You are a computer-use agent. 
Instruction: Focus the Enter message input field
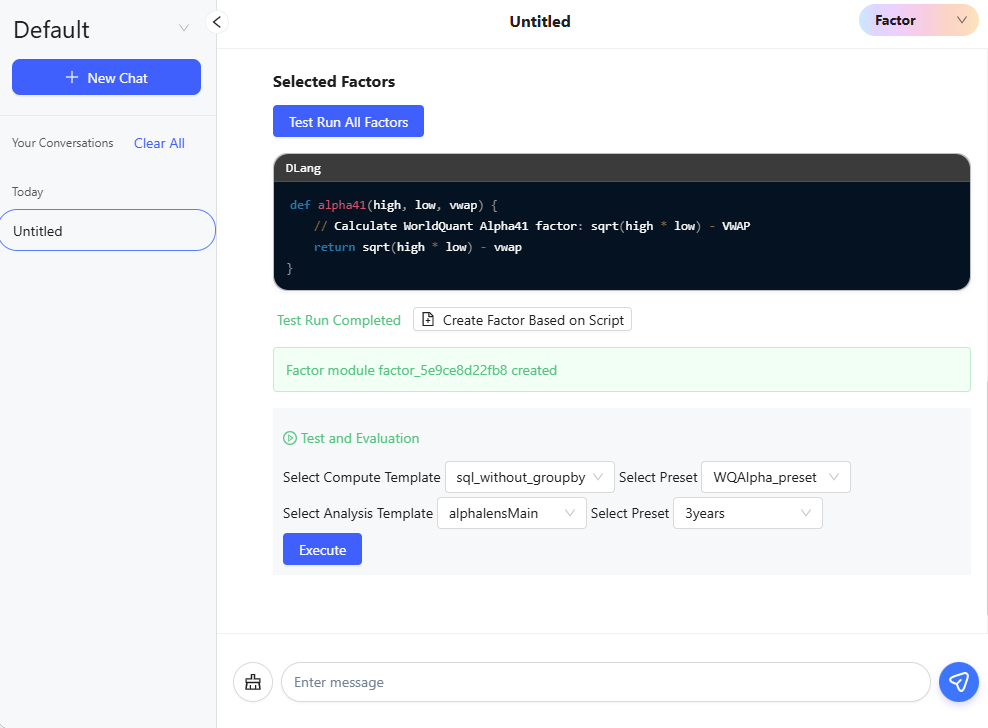pos(605,682)
